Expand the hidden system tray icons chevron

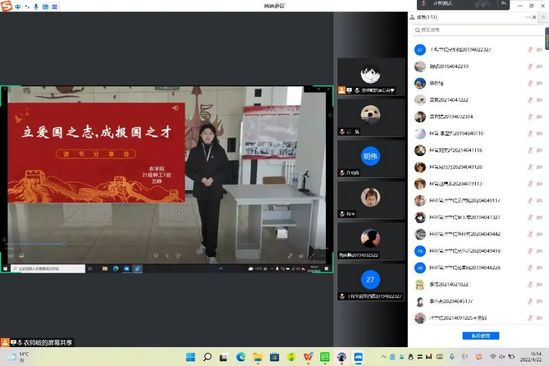pos(383,357)
